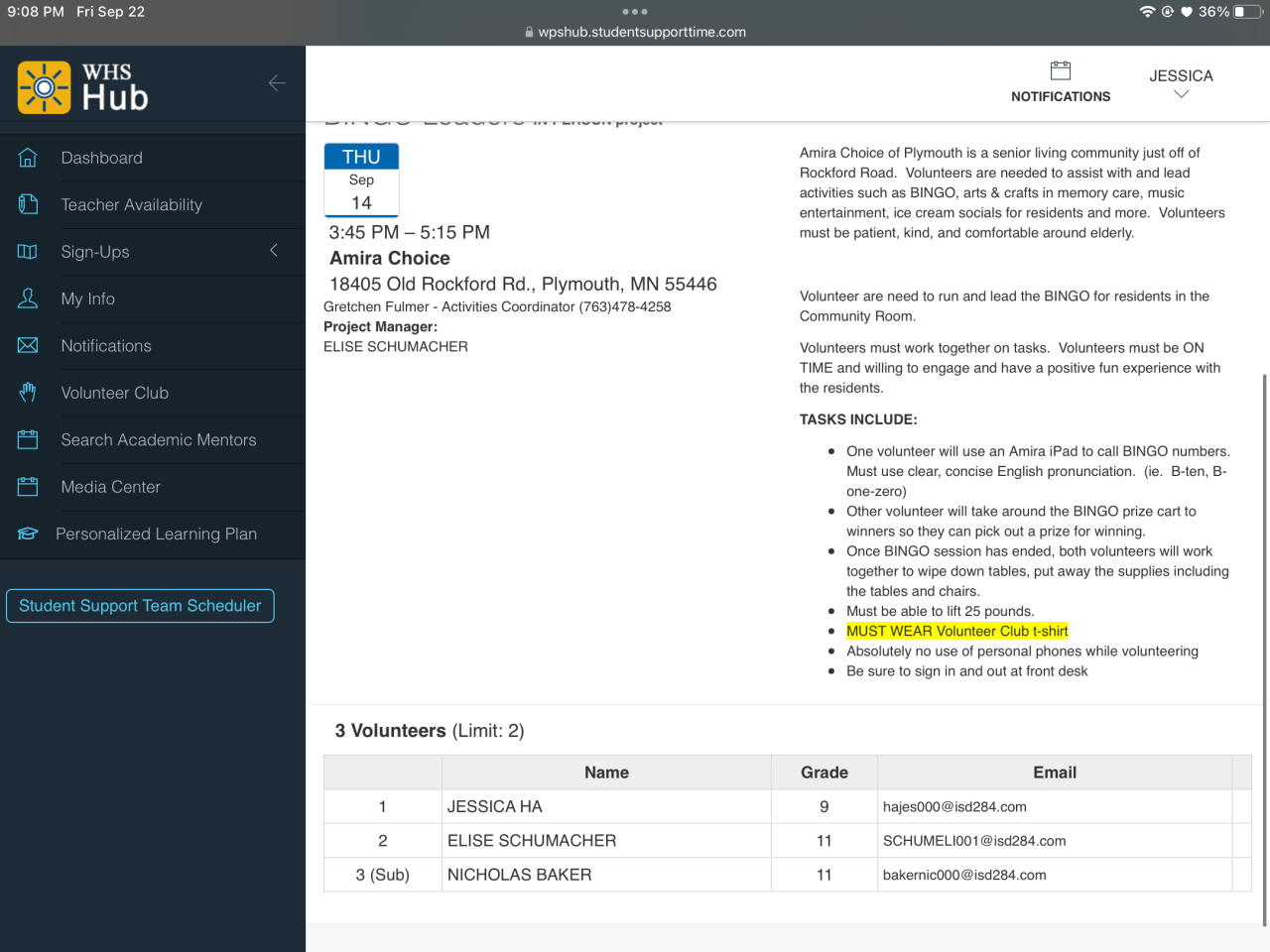This screenshot has height=952, width=1270.
Task: Click the Media Center calendar icon
Action: [28, 487]
